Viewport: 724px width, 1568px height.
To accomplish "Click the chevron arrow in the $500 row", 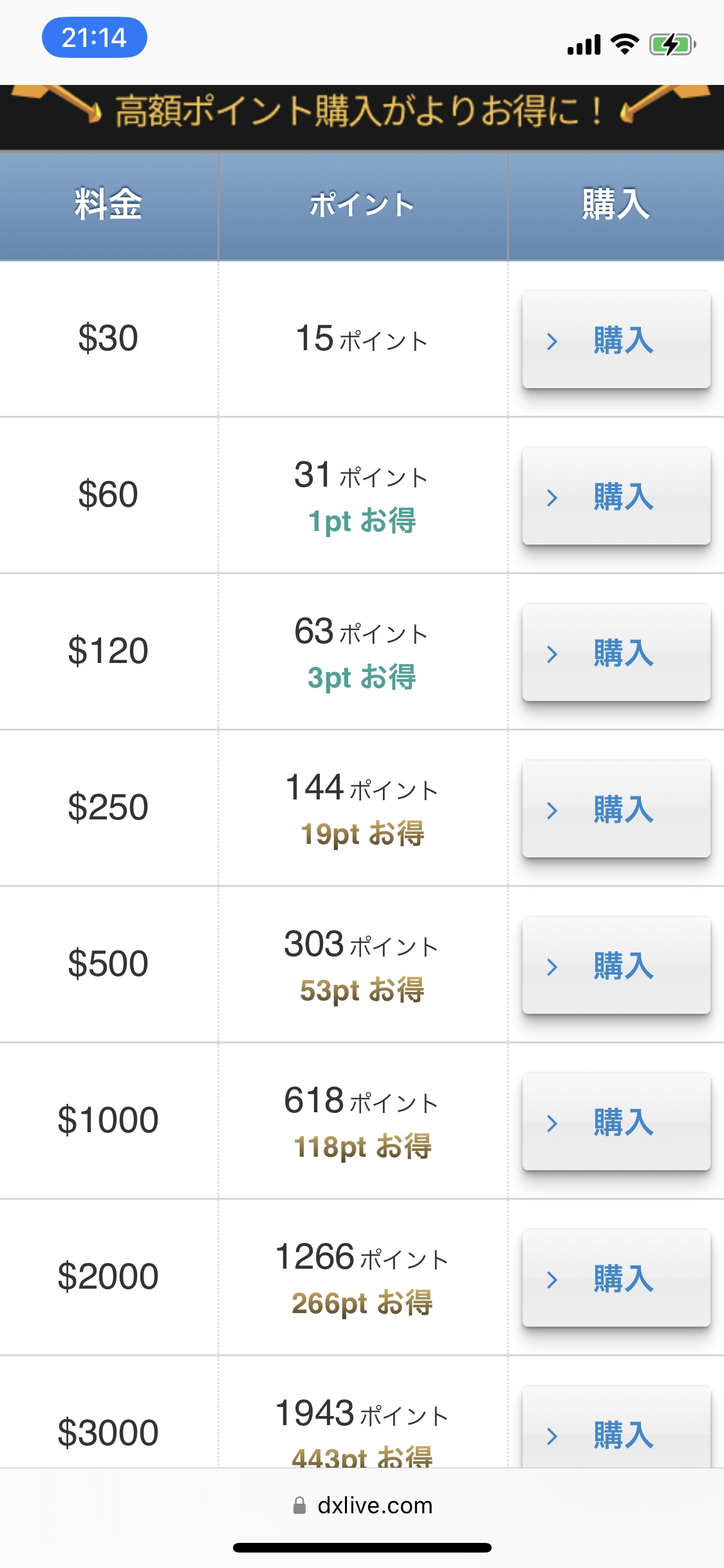I will click(x=552, y=967).
